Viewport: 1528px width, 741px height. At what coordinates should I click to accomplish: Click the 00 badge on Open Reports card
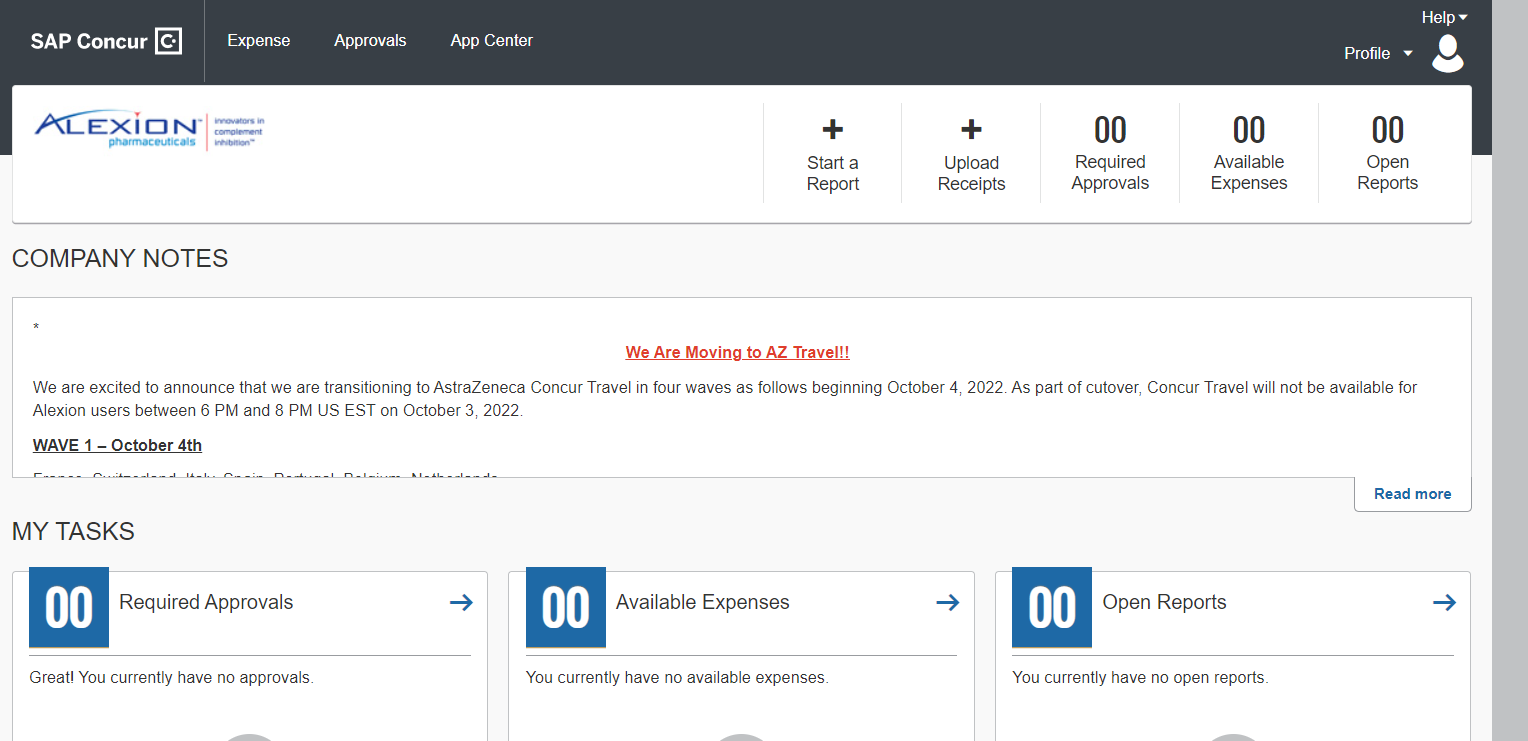[x=1052, y=607]
